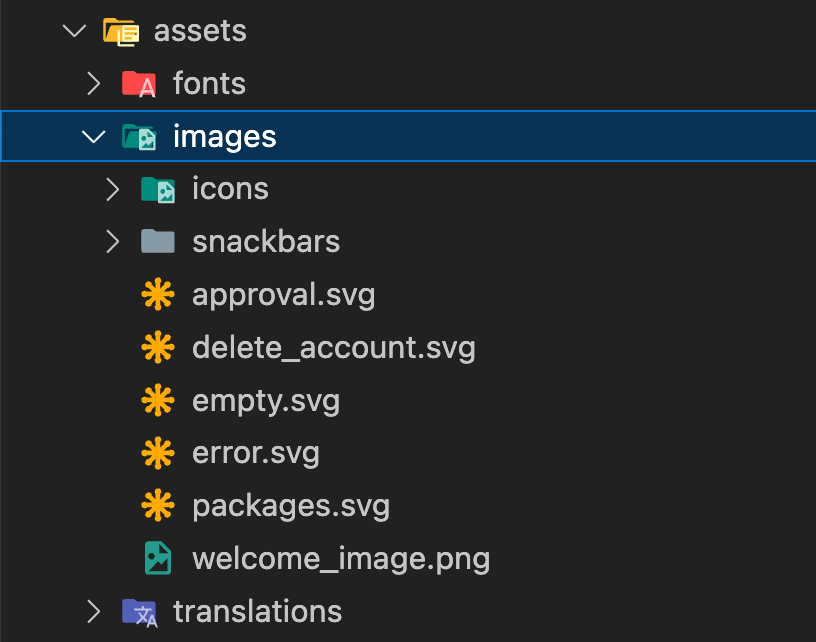Viewport: 816px width, 642px height.
Task: Open the empty.svg file
Action: tap(266, 401)
